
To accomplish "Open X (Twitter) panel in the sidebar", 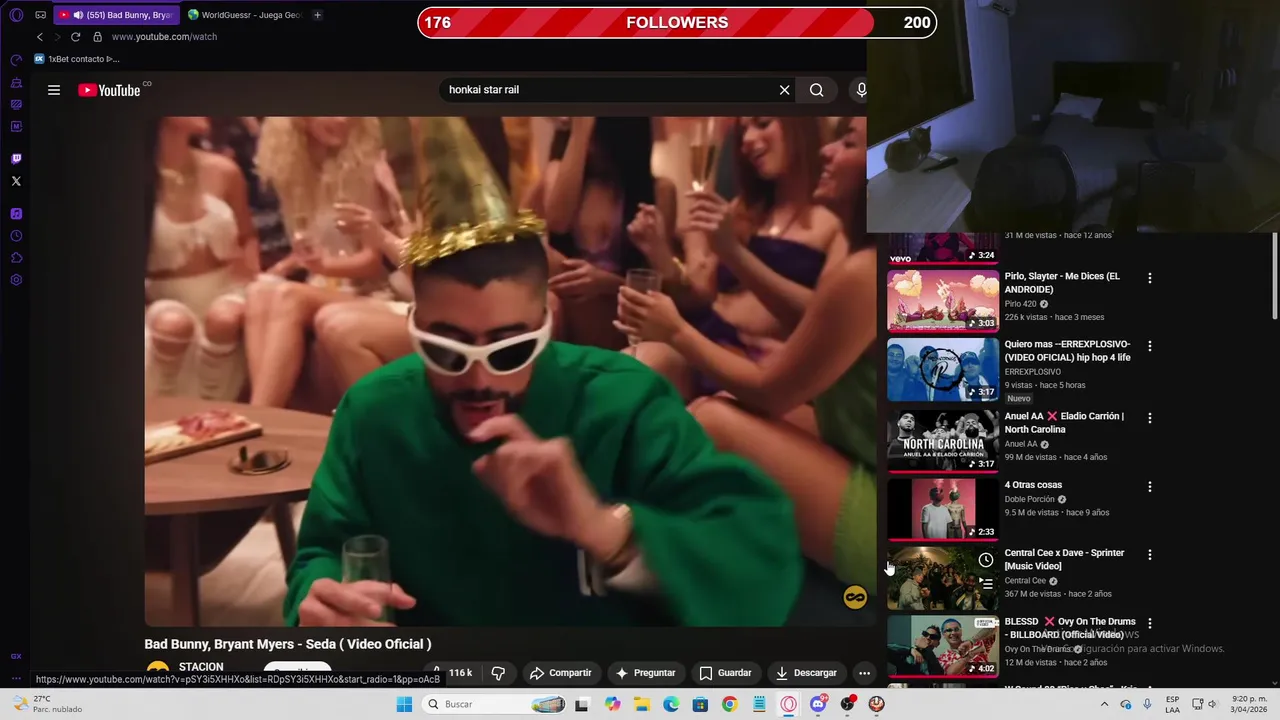I will (x=16, y=181).
